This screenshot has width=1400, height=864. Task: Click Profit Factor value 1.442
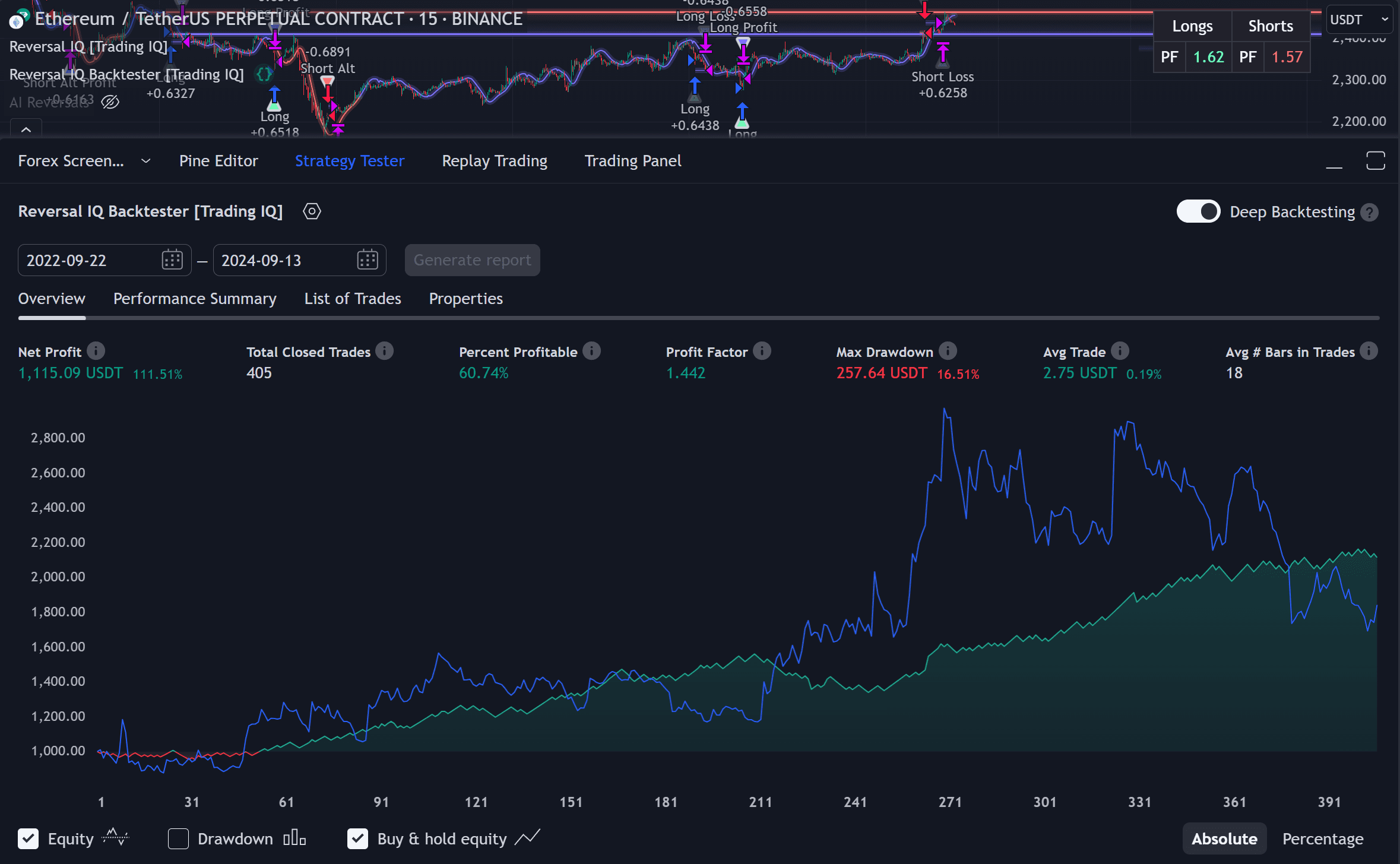pos(686,373)
